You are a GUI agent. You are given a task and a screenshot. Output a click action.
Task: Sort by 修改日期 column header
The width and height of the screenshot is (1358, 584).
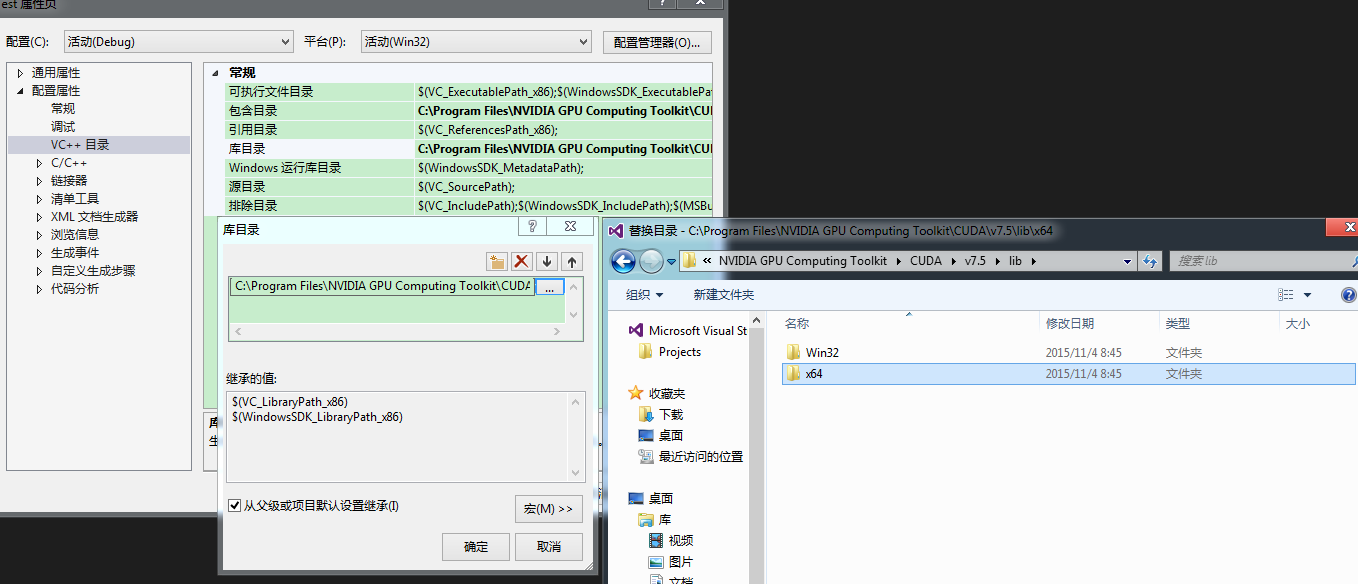pos(1070,323)
